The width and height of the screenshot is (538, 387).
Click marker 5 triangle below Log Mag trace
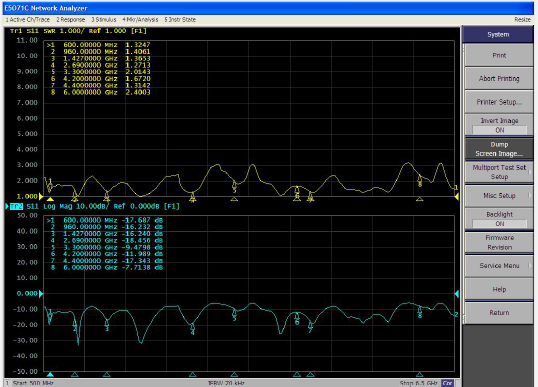pyautogui.click(x=234, y=374)
